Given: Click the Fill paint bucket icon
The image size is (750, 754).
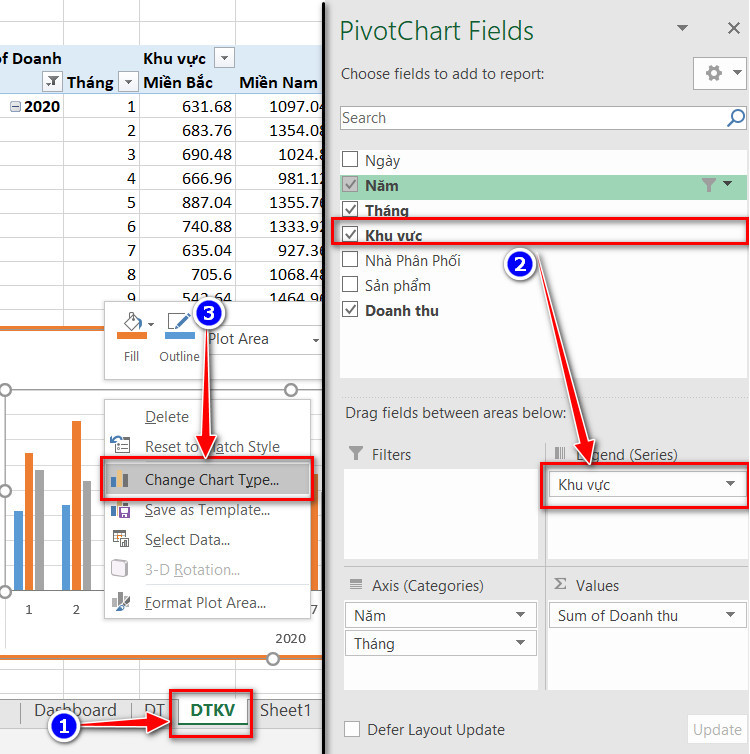Looking at the screenshot, I should [133, 321].
